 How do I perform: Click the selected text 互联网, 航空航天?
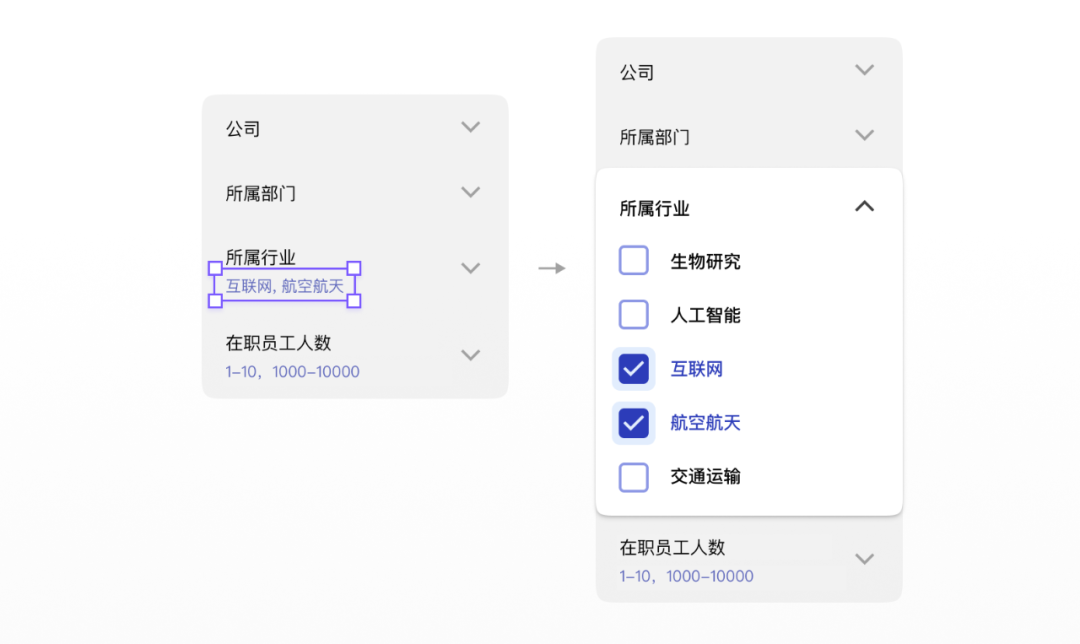pos(285,286)
